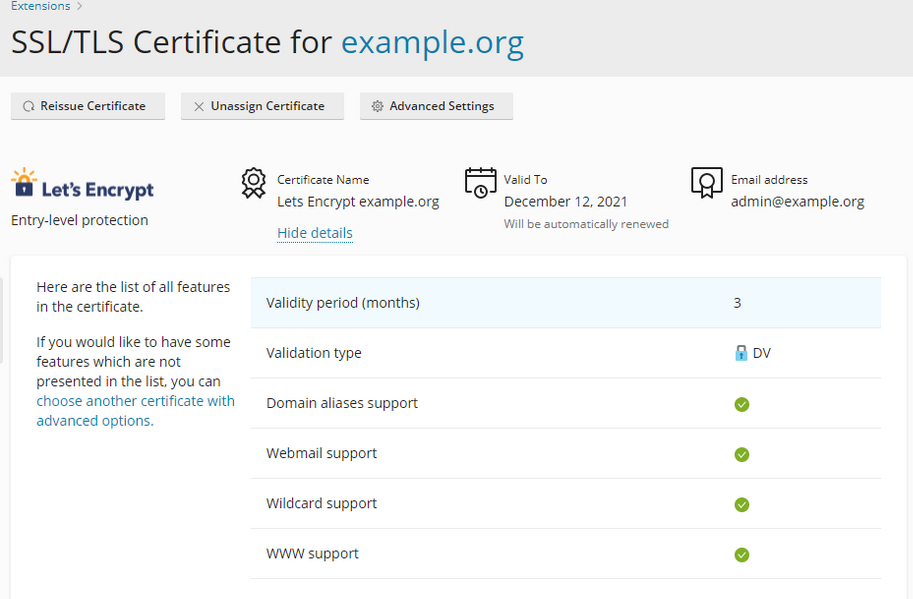Click the Valid To heading
The height and width of the screenshot is (599, 913).
(x=525, y=180)
